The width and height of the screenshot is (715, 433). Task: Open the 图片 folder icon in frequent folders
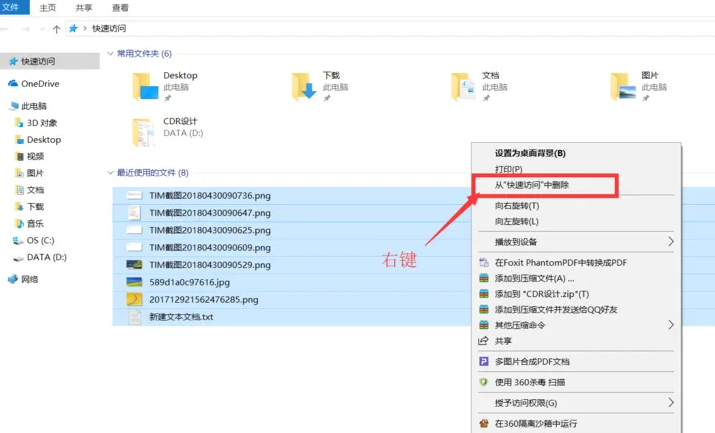[623, 87]
